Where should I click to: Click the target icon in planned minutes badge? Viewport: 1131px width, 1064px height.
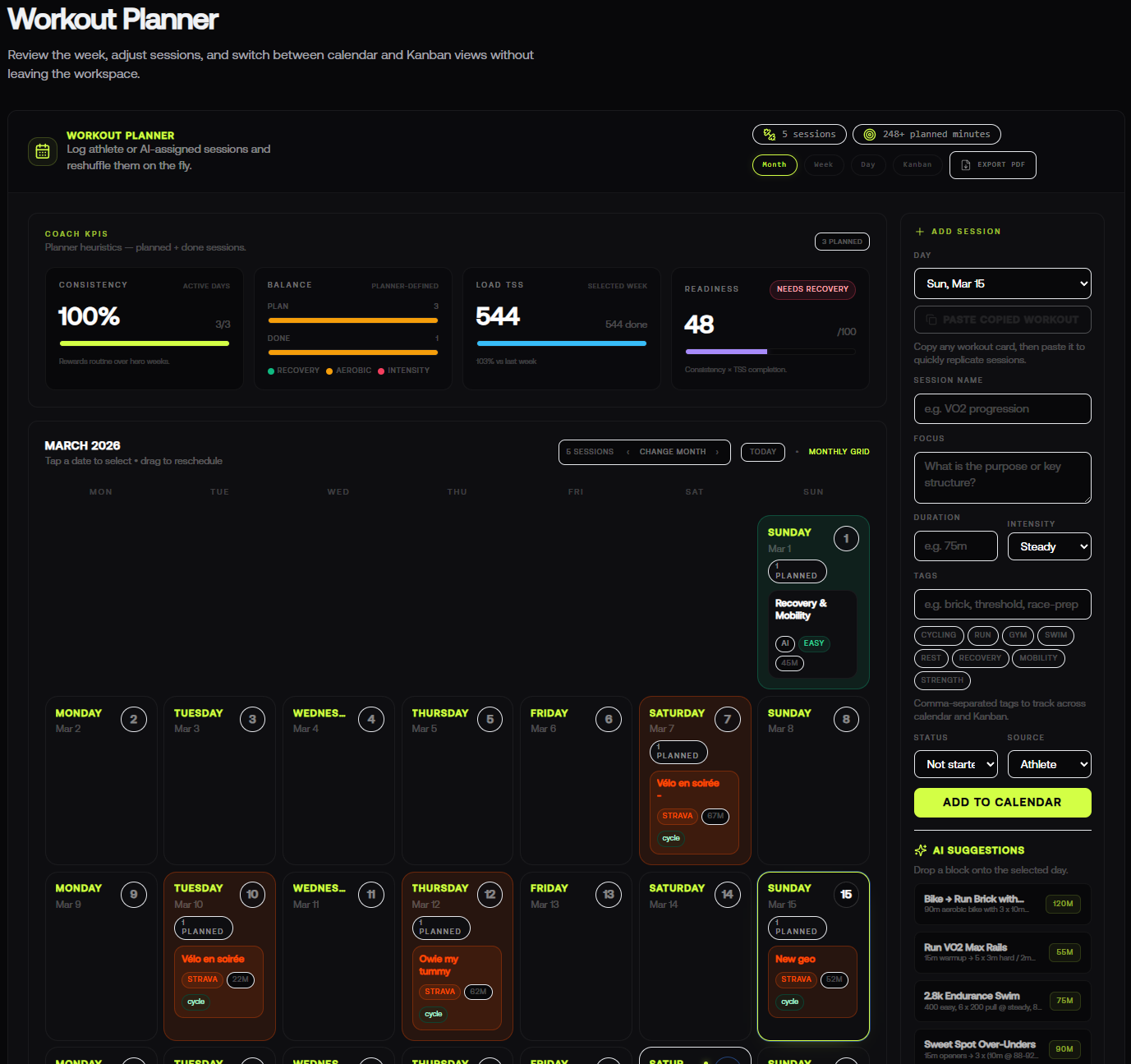click(x=870, y=135)
